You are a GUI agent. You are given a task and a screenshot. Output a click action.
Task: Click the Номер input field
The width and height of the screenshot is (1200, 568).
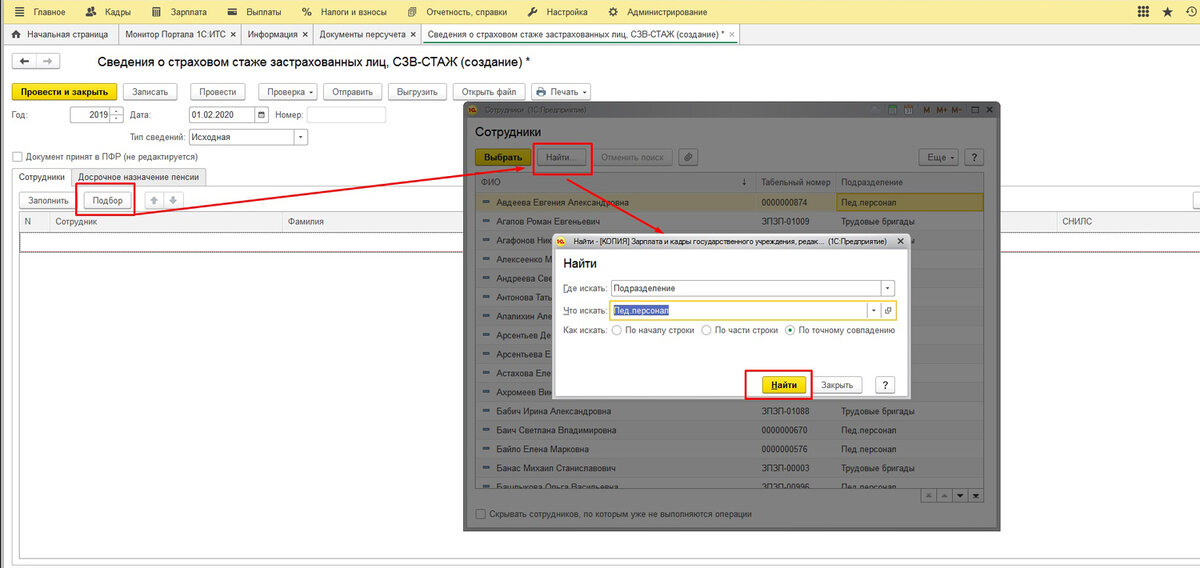point(346,115)
